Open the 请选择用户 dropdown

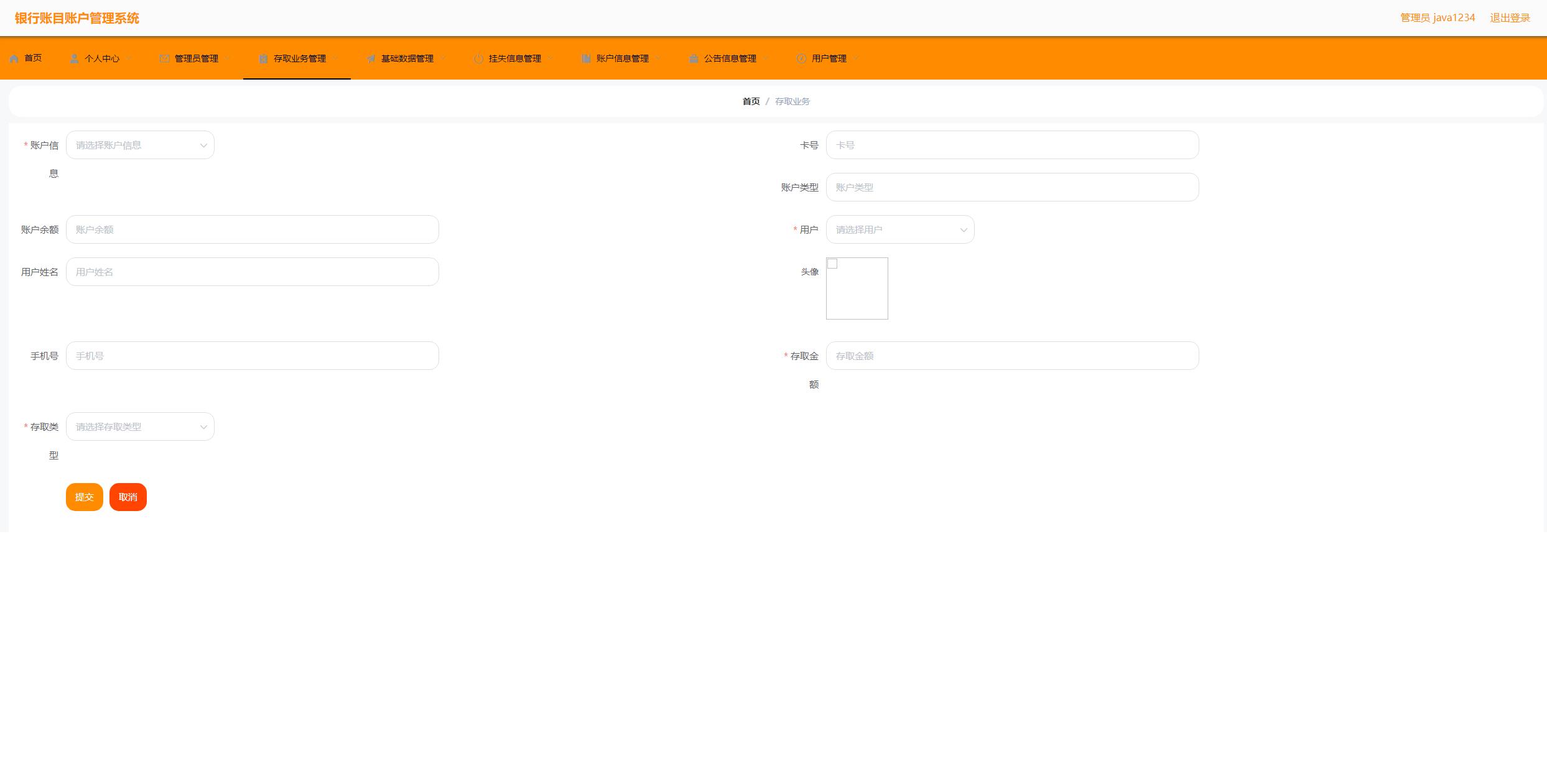[x=899, y=229]
